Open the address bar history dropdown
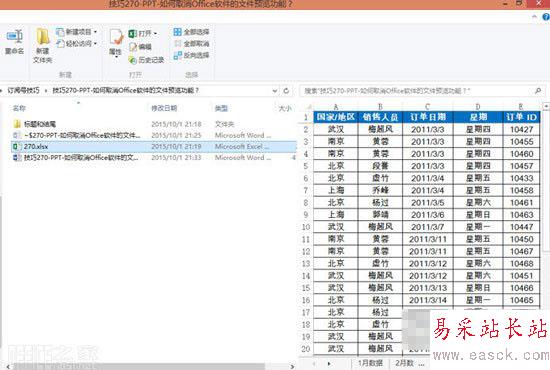 point(275,90)
